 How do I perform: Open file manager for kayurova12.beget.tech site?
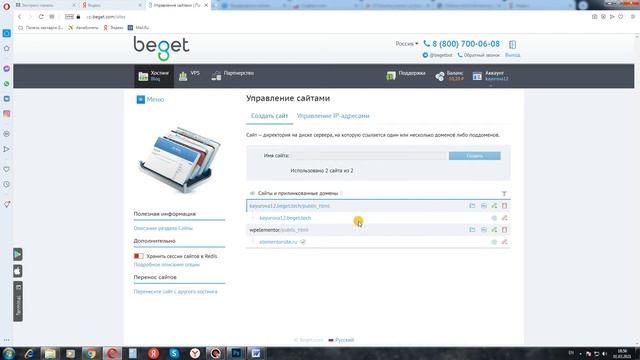pyautogui.click(x=472, y=206)
